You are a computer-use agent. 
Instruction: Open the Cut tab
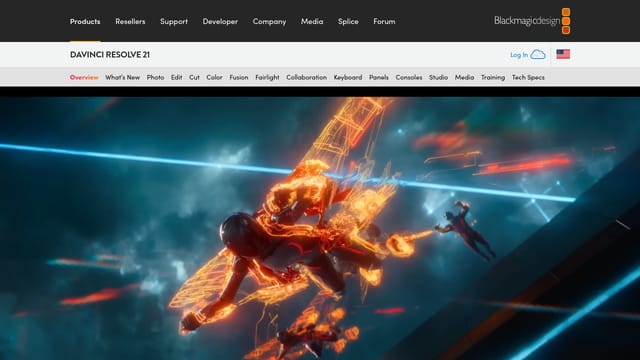pyautogui.click(x=194, y=77)
